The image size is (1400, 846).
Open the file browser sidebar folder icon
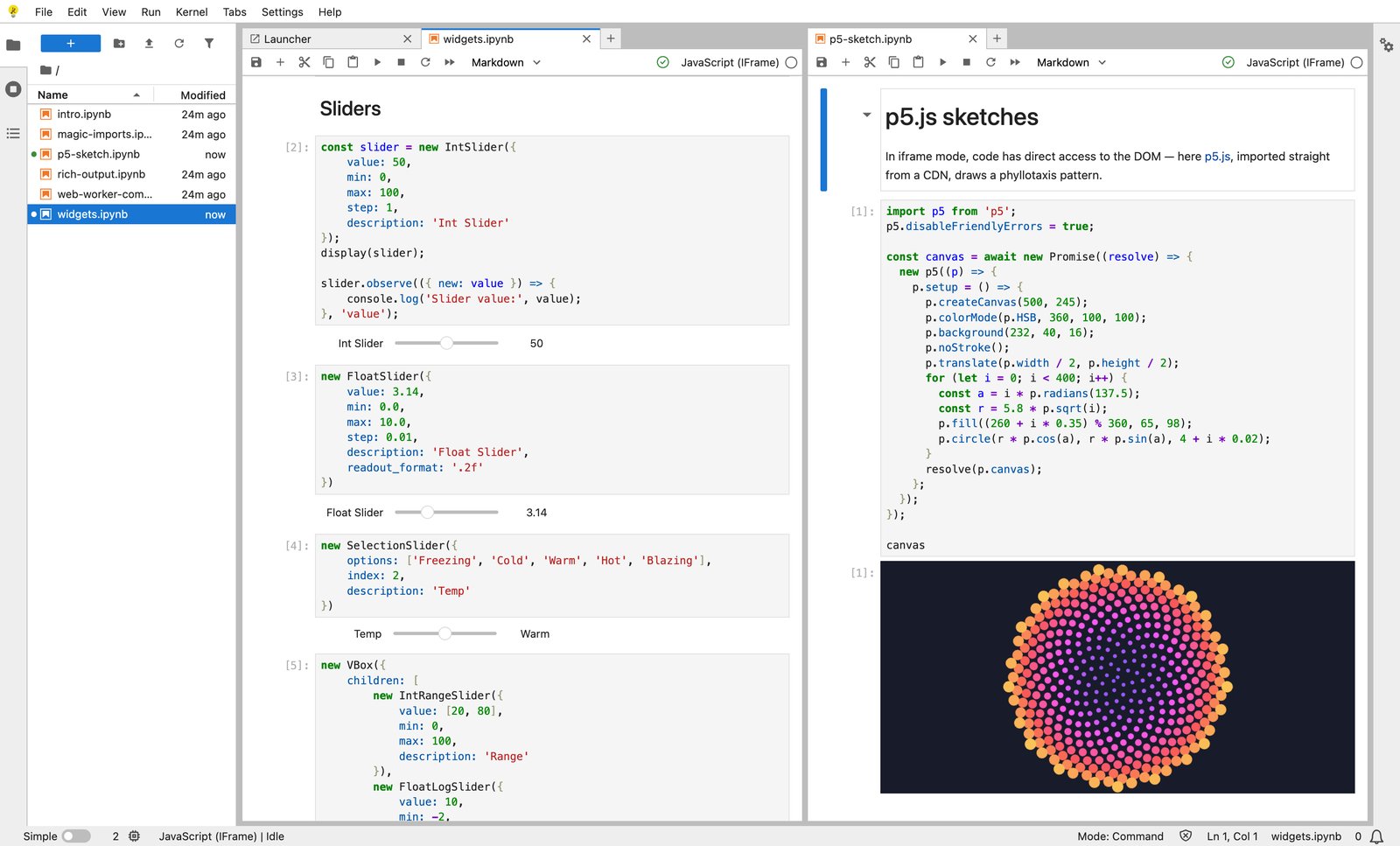13,45
